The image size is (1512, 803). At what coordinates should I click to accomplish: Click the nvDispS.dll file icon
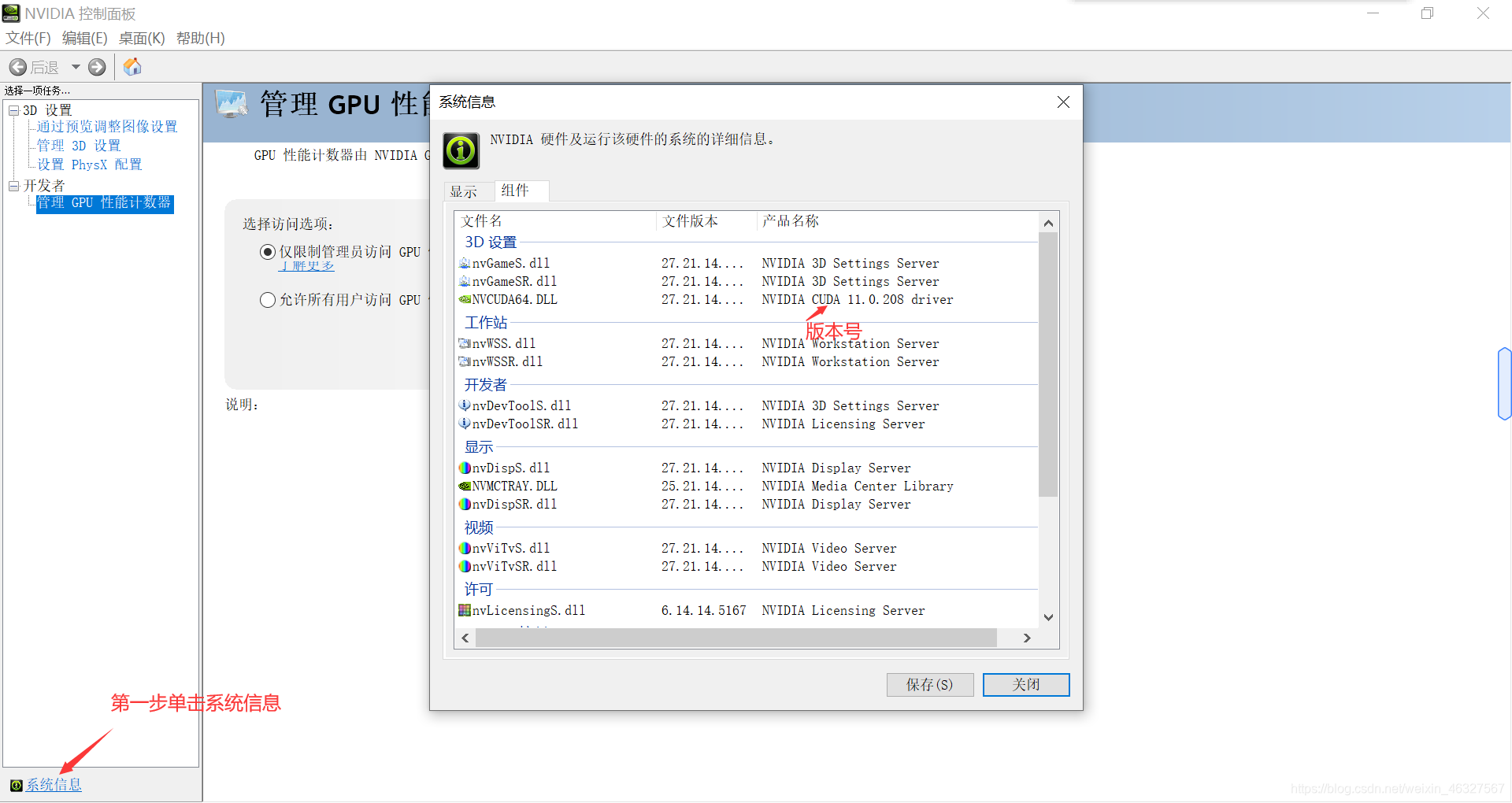[x=465, y=468]
